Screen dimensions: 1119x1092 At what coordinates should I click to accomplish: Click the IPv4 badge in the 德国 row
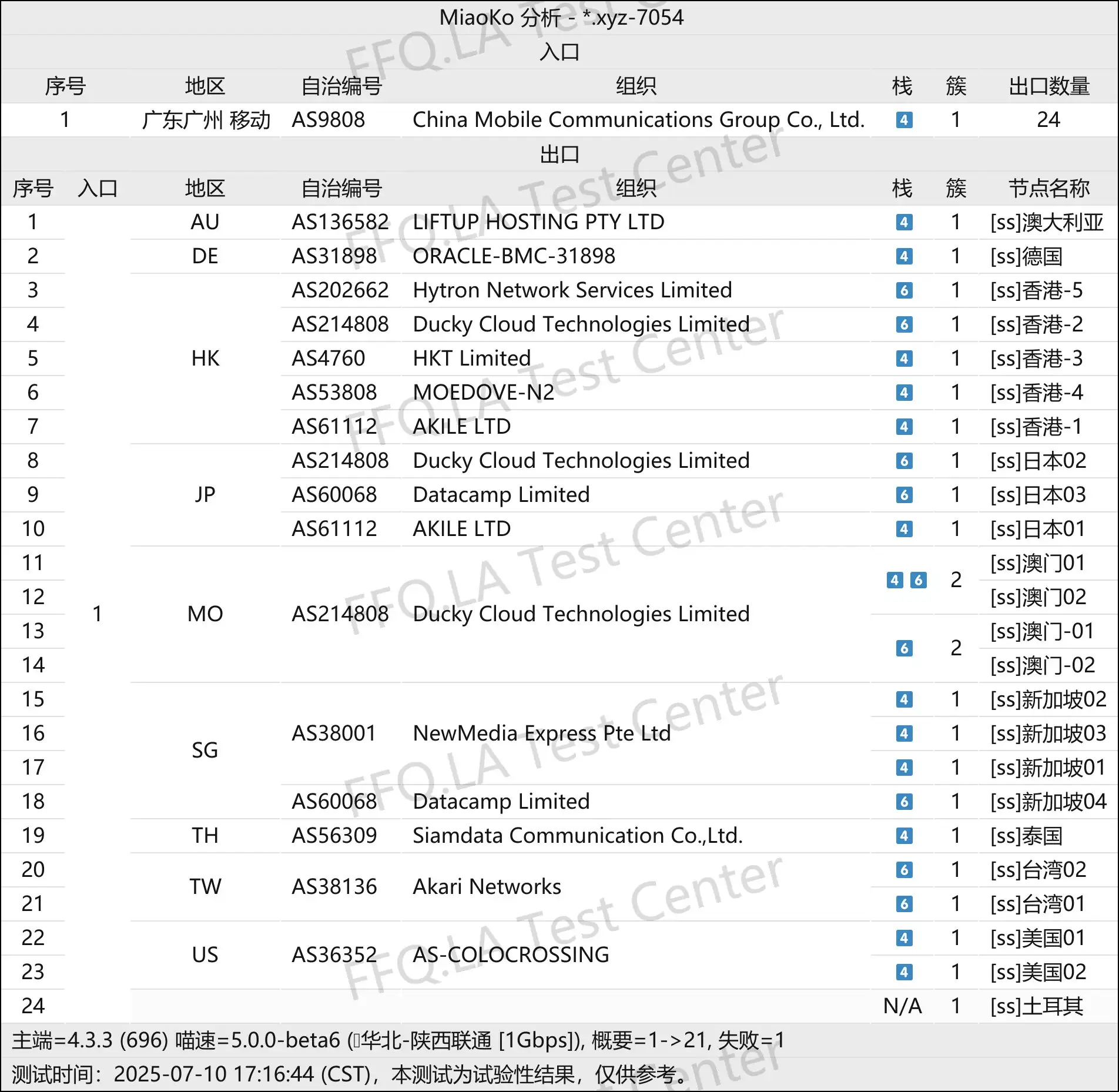coord(904,256)
